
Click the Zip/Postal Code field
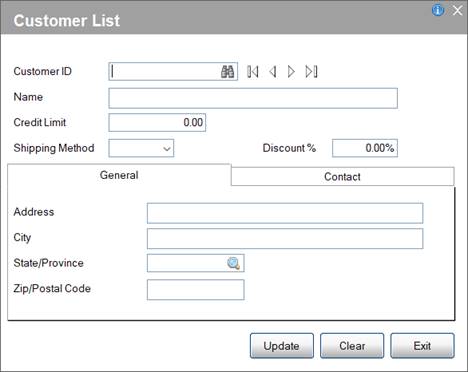tap(196, 290)
